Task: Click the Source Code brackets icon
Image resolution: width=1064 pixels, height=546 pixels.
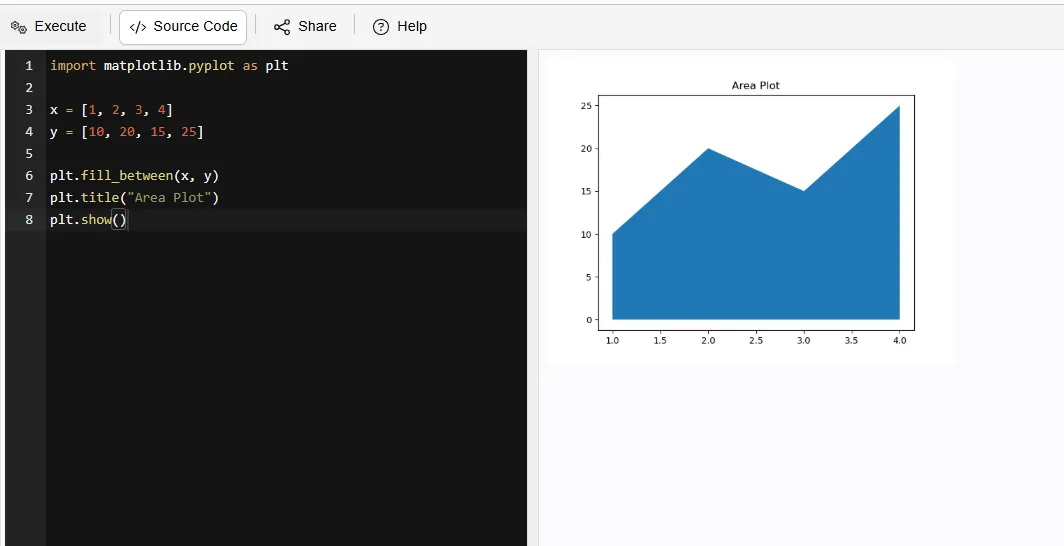Action: (138, 26)
